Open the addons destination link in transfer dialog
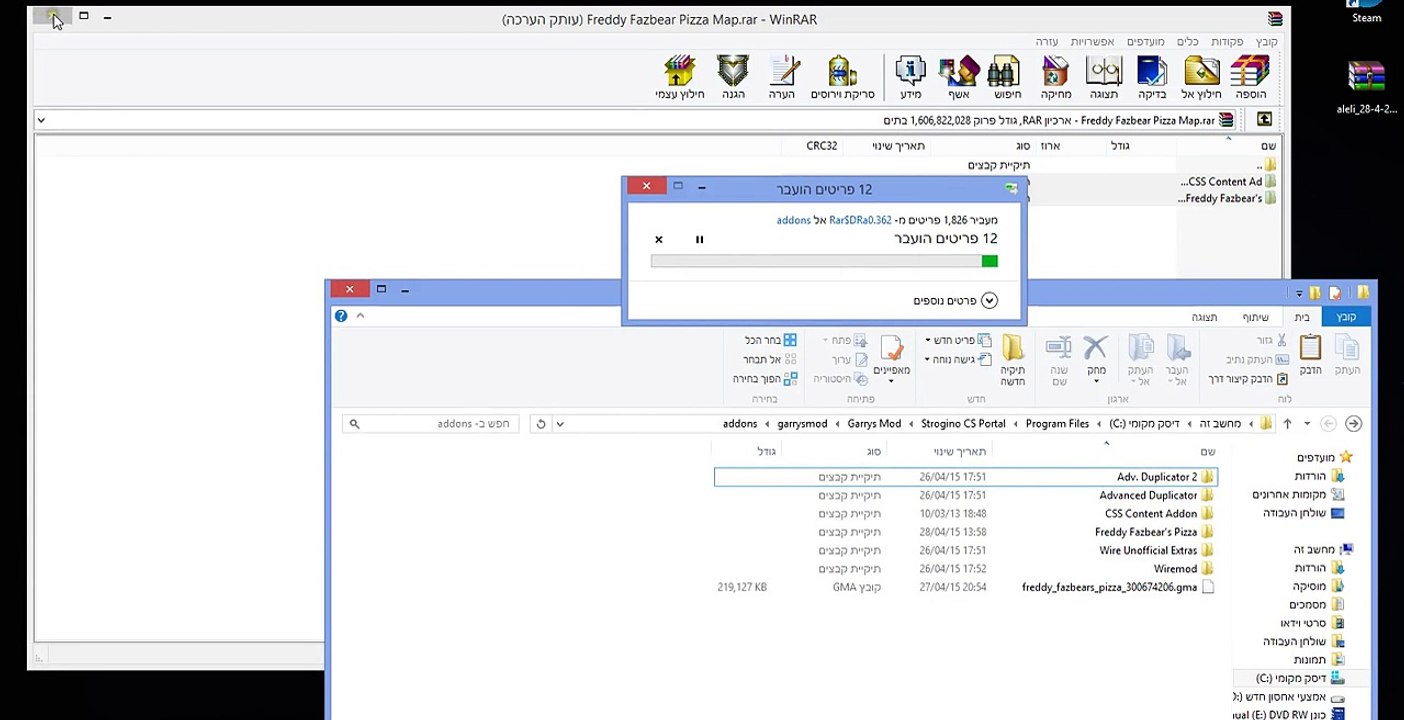Screen dimensions: 1404x720 tap(794, 220)
